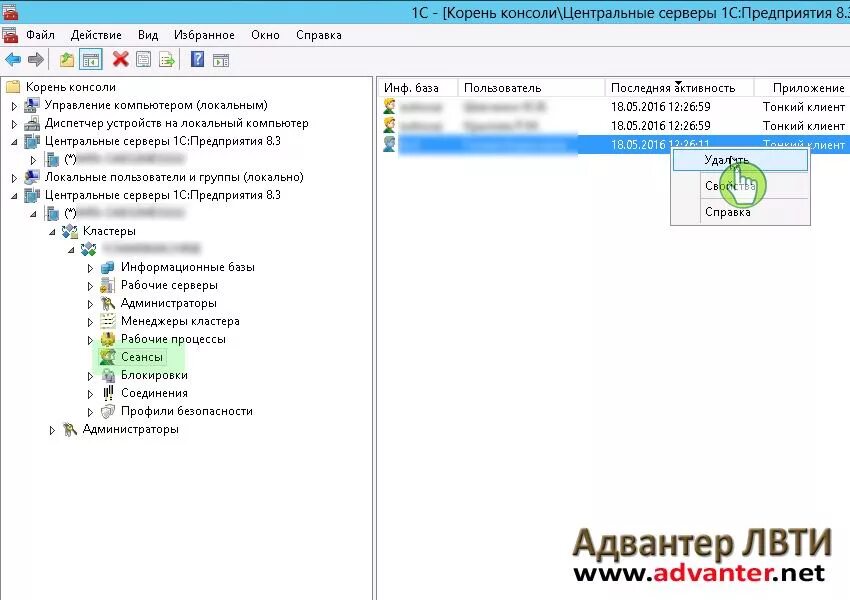Sort by Приложение column header

click(x=802, y=88)
